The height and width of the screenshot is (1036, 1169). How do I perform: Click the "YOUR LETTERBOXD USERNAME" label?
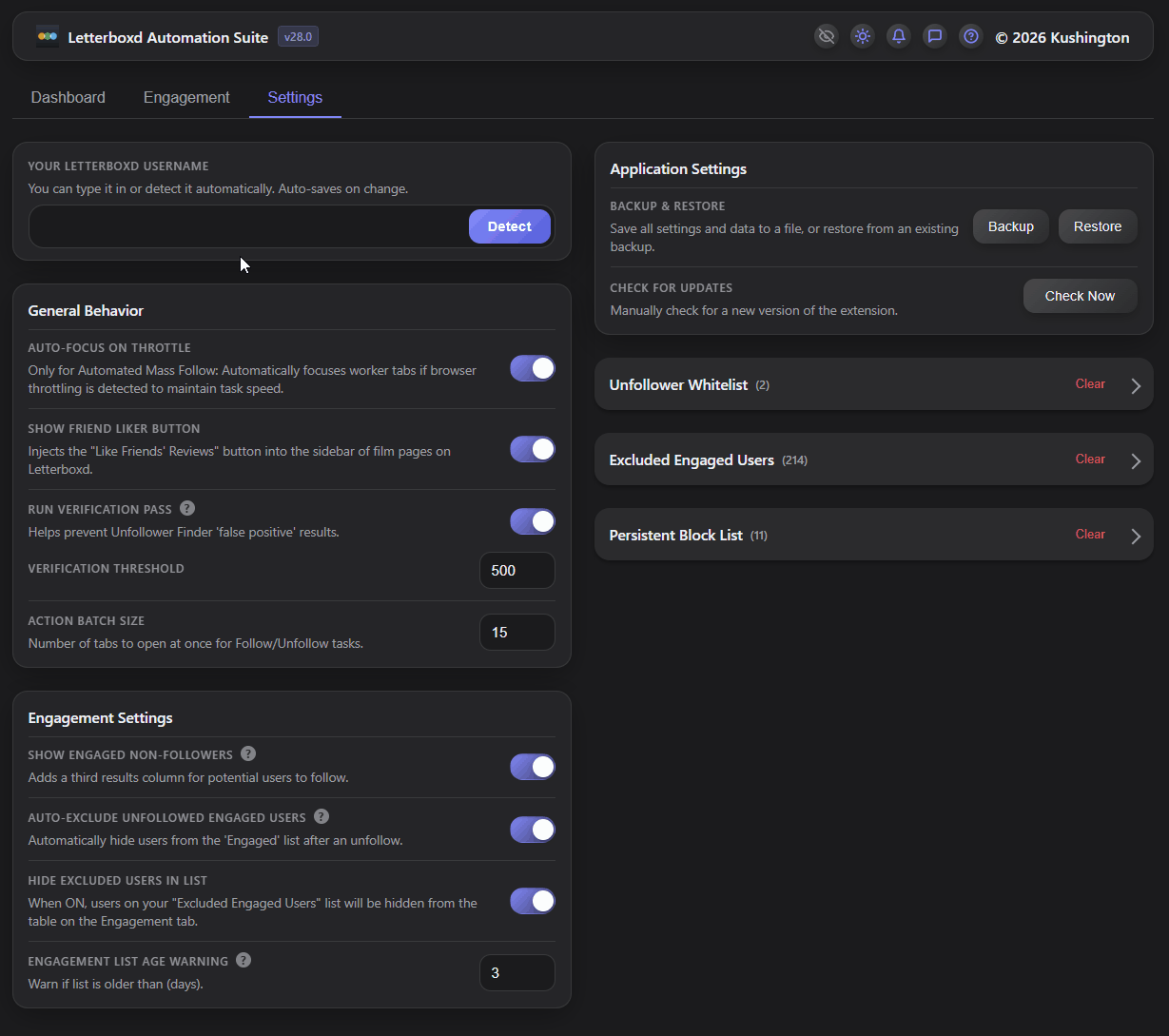point(118,166)
